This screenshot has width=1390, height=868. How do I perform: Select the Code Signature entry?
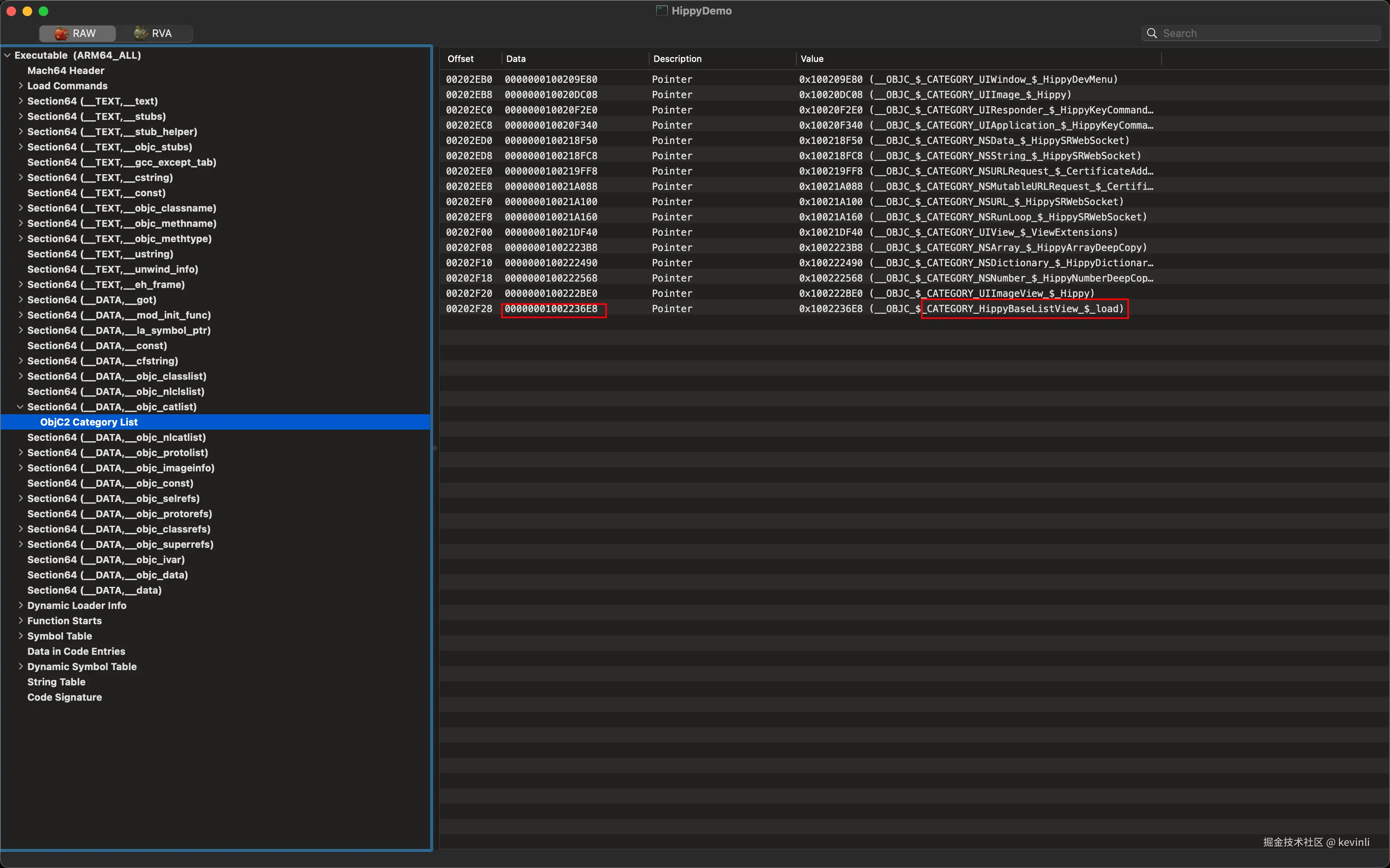point(64,697)
